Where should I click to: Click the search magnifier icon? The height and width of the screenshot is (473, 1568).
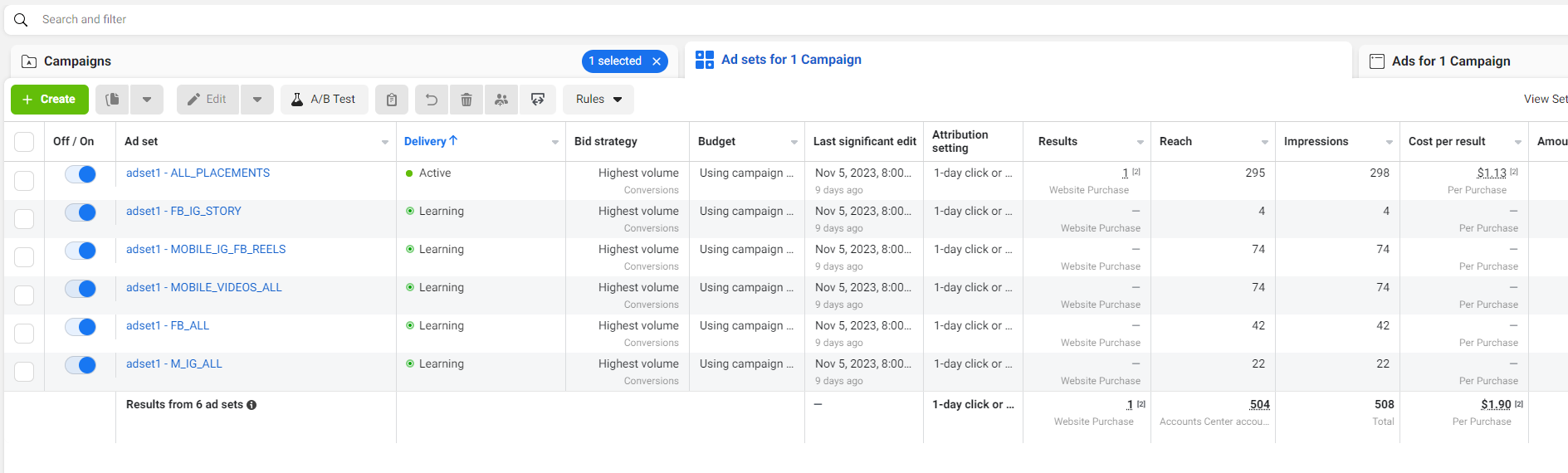(x=21, y=19)
